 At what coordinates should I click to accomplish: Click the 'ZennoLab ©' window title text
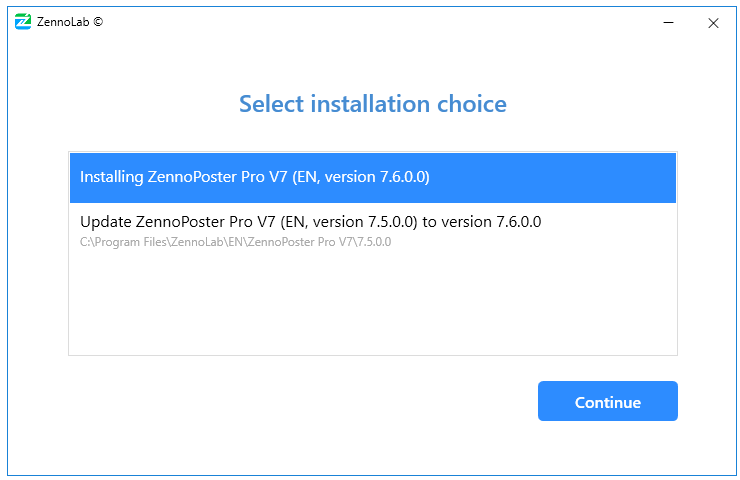click(x=70, y=22)
